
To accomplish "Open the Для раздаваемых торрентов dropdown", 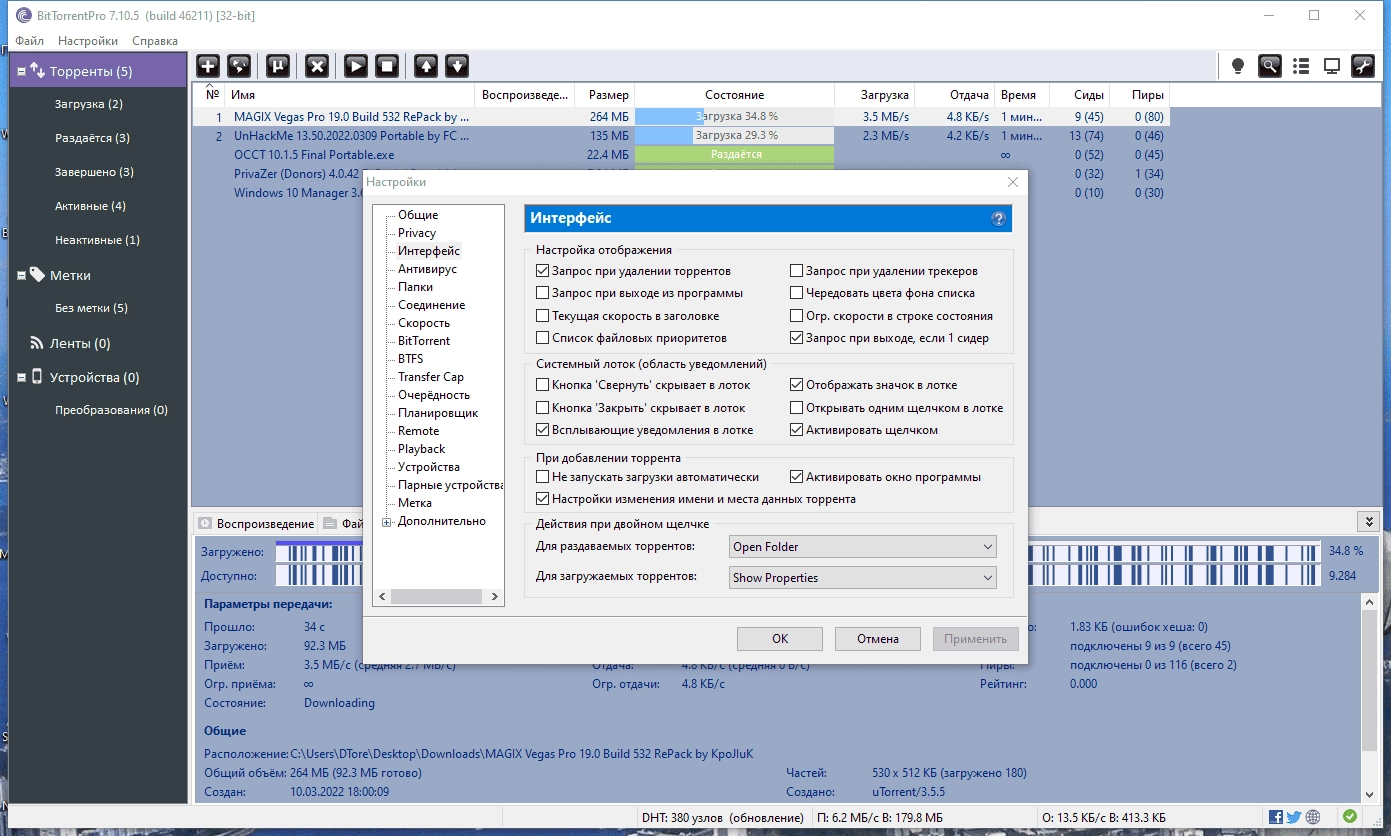I will coord(862,547).
